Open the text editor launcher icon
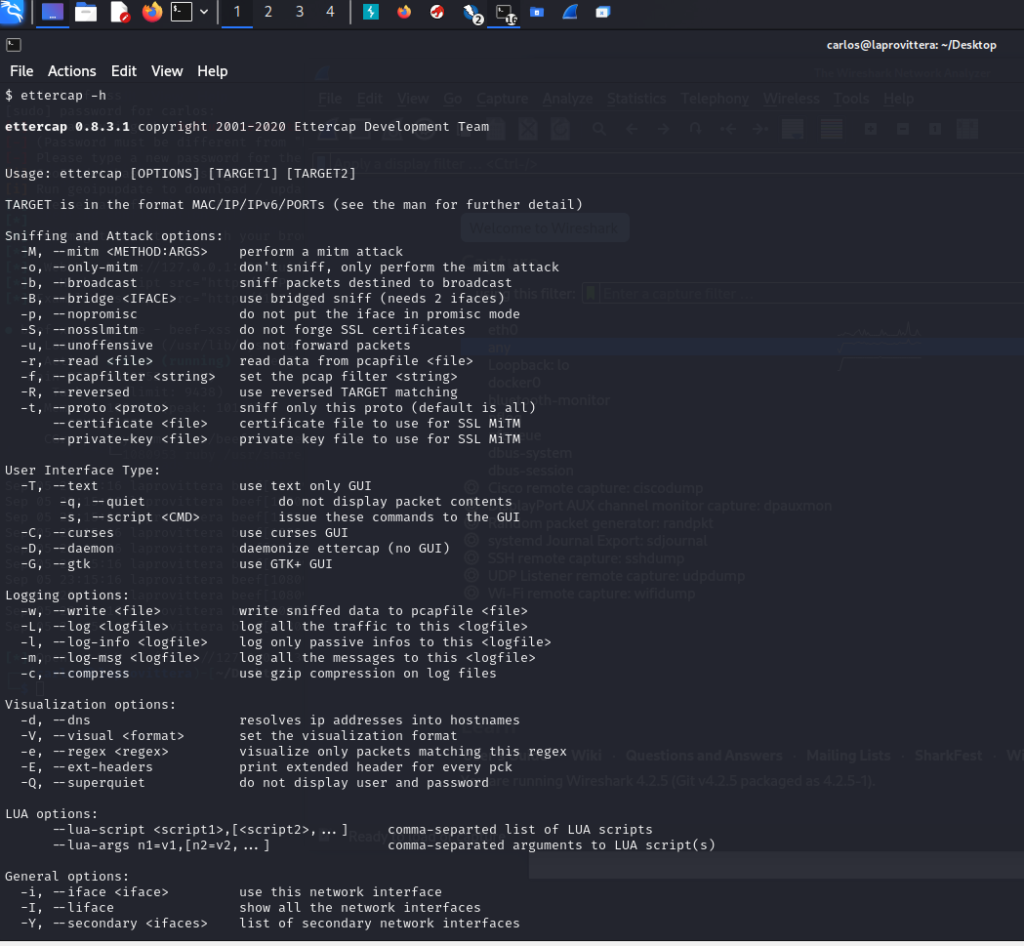 (119, 12)
